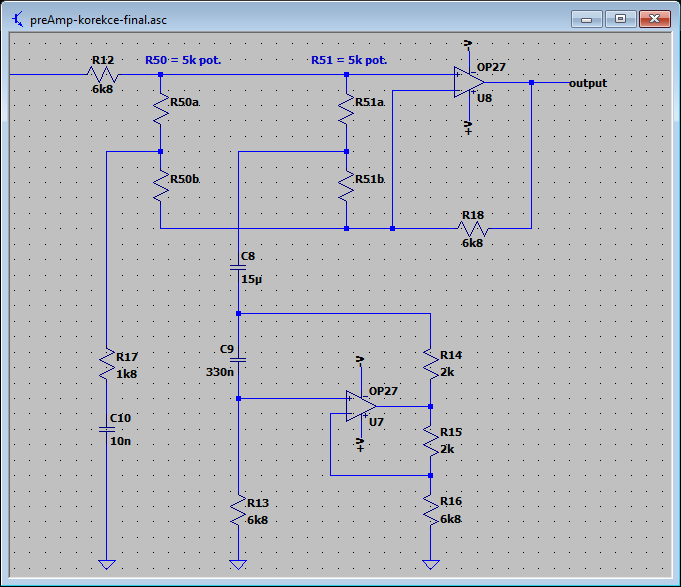
Task: Select capacitor C9 symbol
Action: click(238, 360)
